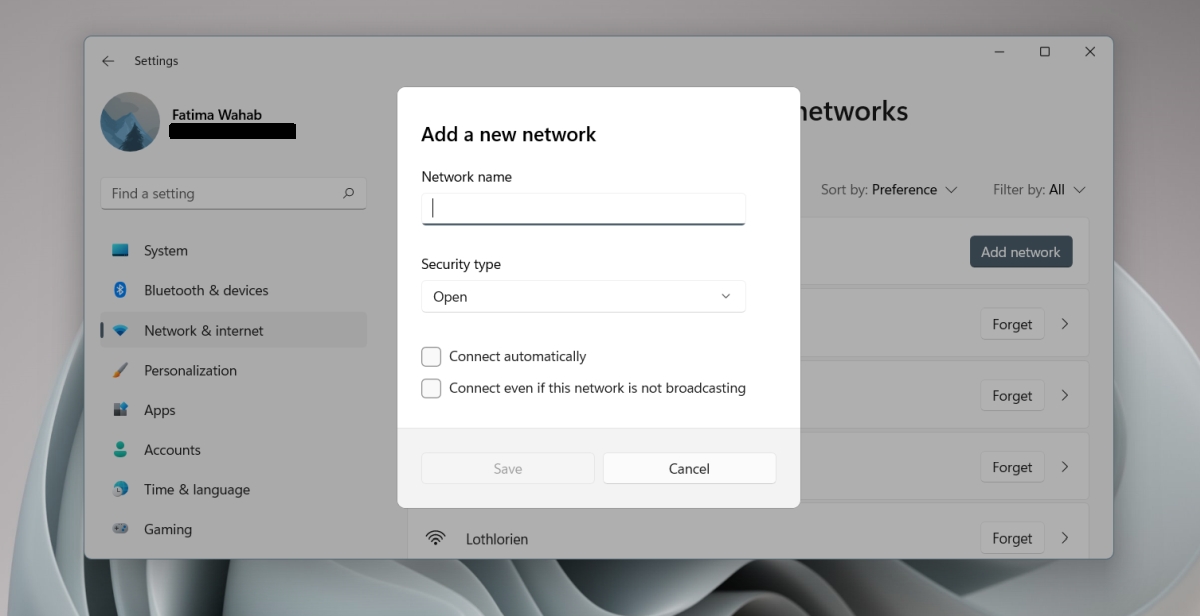Forget the third listed network
The image size is (1200, 616).
(x=1012, y=467)
